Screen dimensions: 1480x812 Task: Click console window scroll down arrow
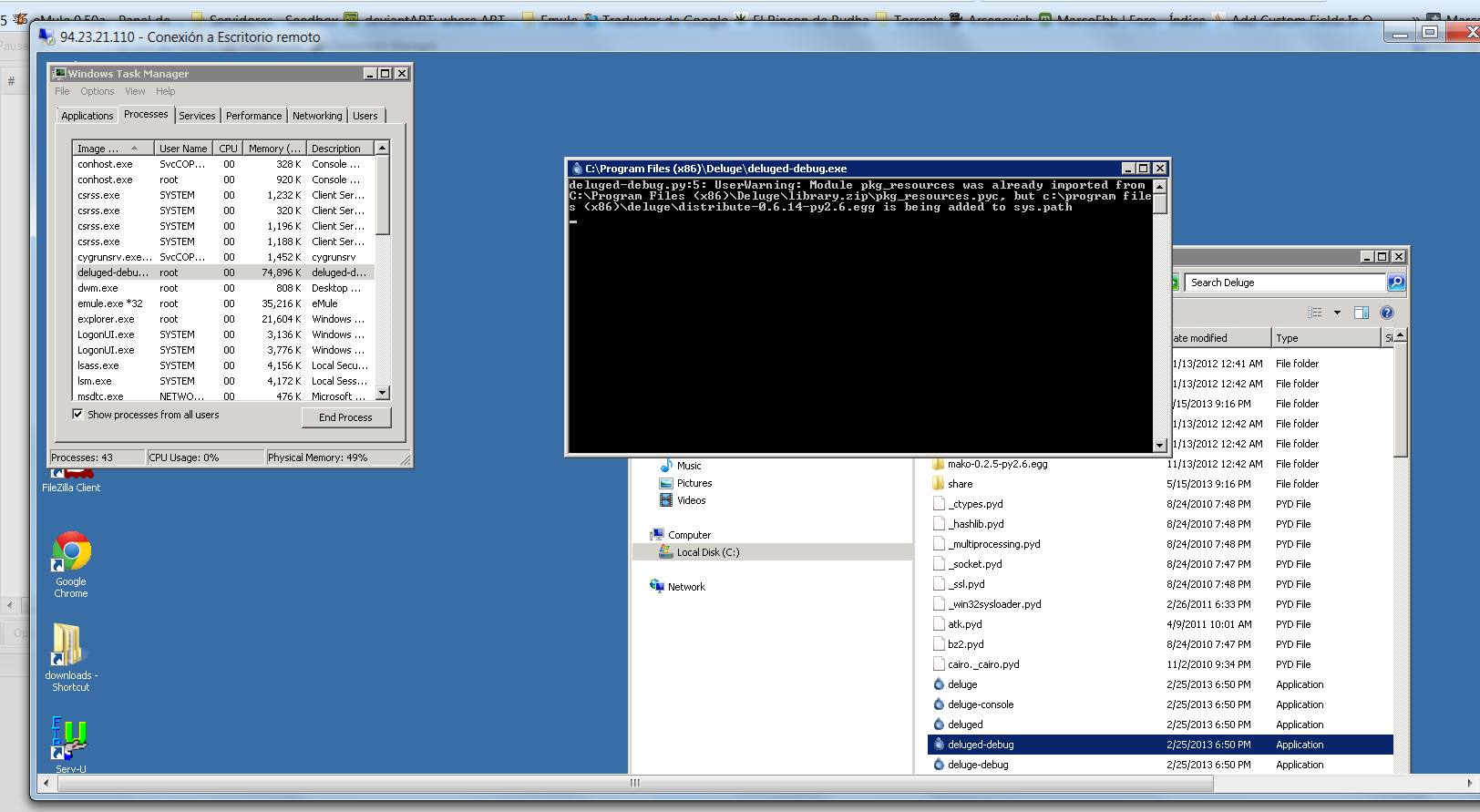click(1160, 446)
